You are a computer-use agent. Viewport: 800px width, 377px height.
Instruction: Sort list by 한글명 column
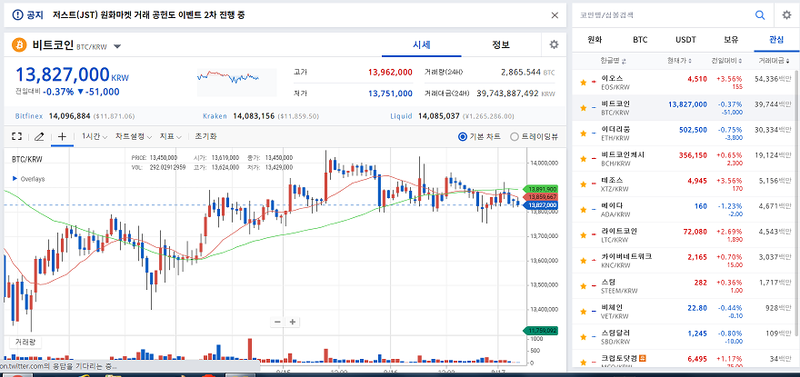[x=613, y=61]
